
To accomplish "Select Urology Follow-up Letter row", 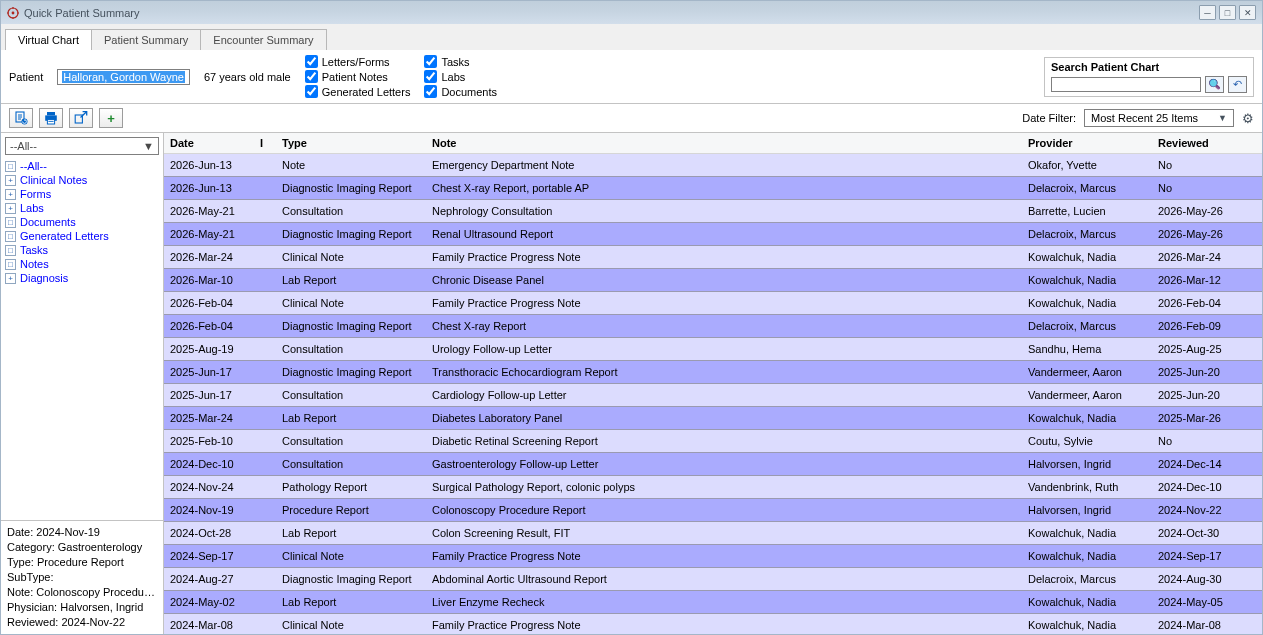I will tap(713, 349).
